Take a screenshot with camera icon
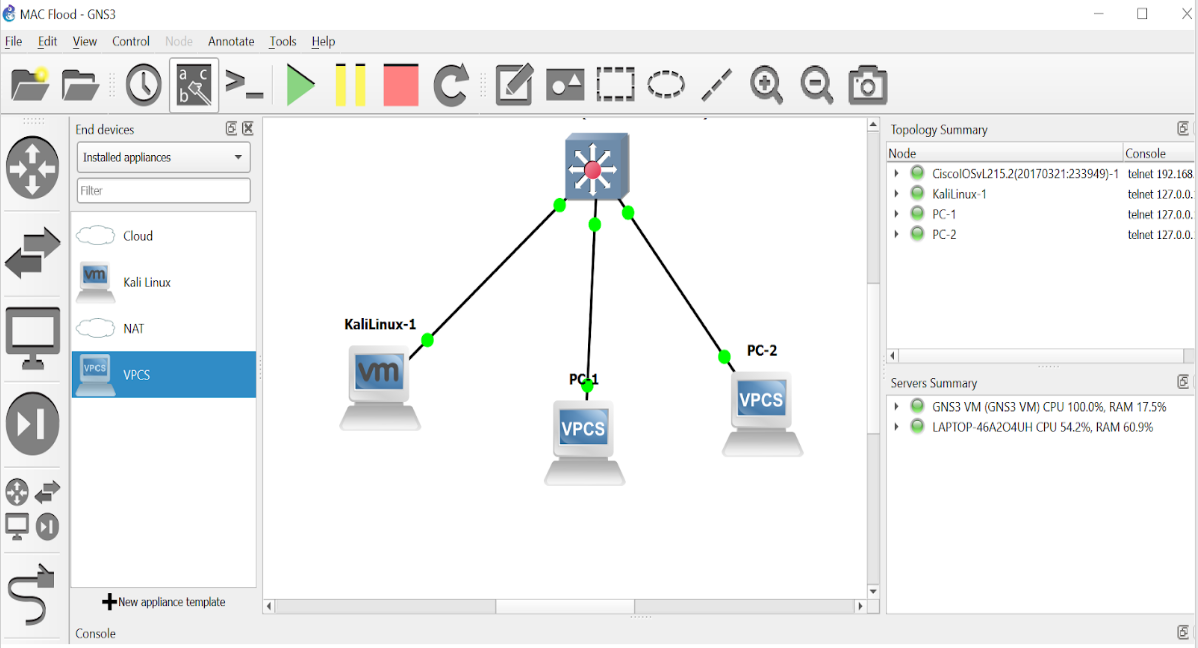1198x648 pixels. (x=867, y=85)
